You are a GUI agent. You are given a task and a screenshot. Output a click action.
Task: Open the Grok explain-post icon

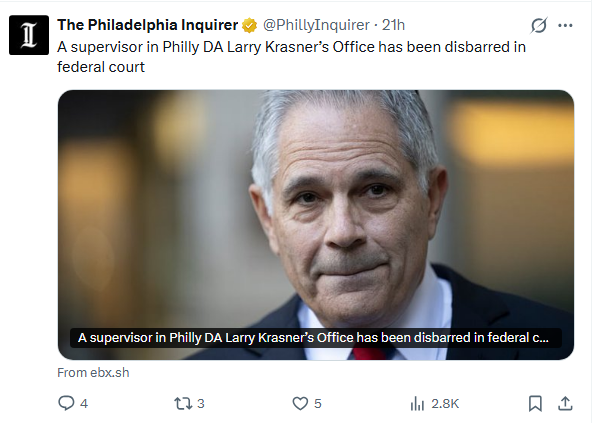pyautogui.click(x=539, y=25)
